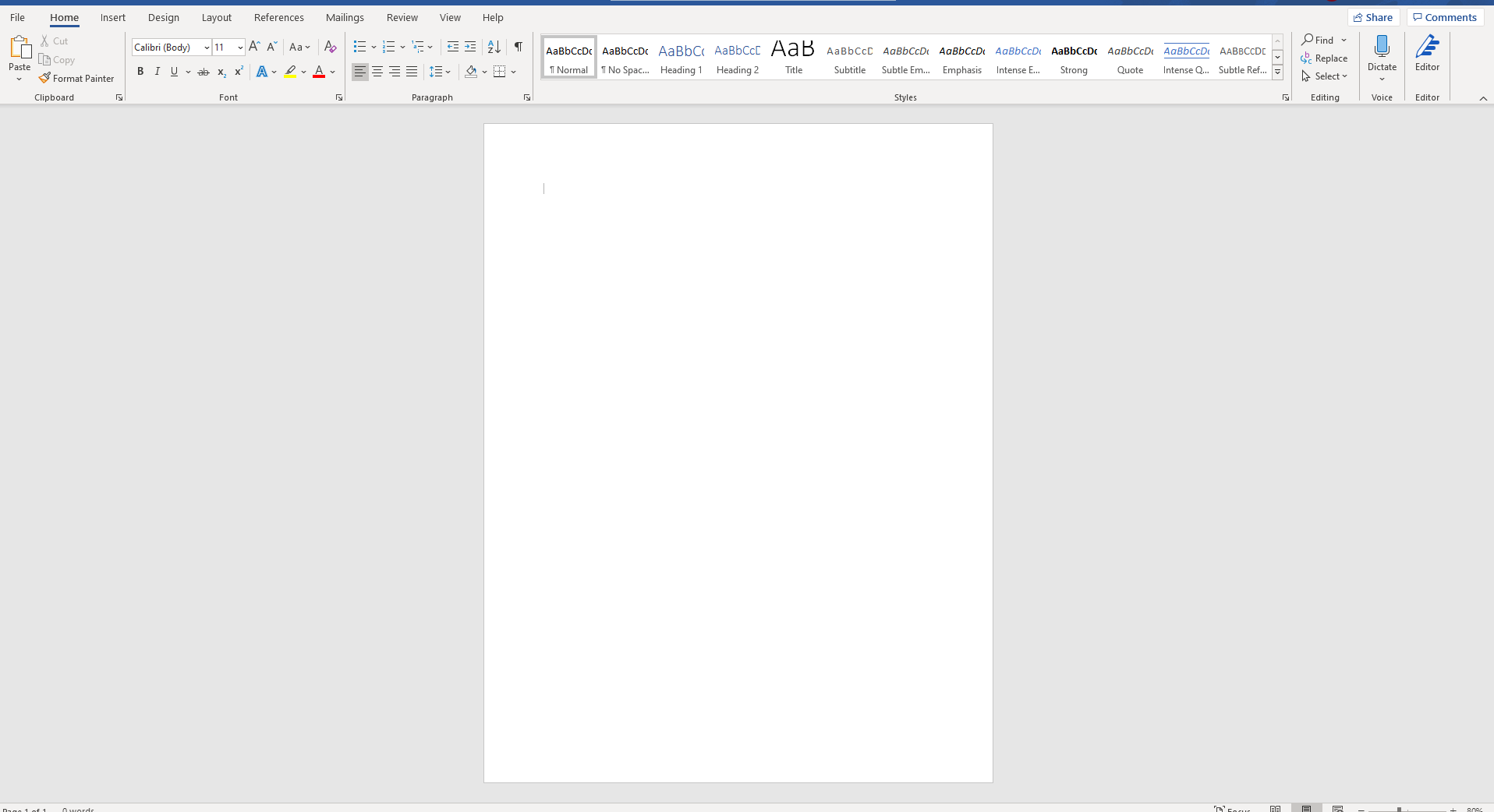Apply a bulleted list
This screenshot has height=812, width=1494.
coord(359,47)
